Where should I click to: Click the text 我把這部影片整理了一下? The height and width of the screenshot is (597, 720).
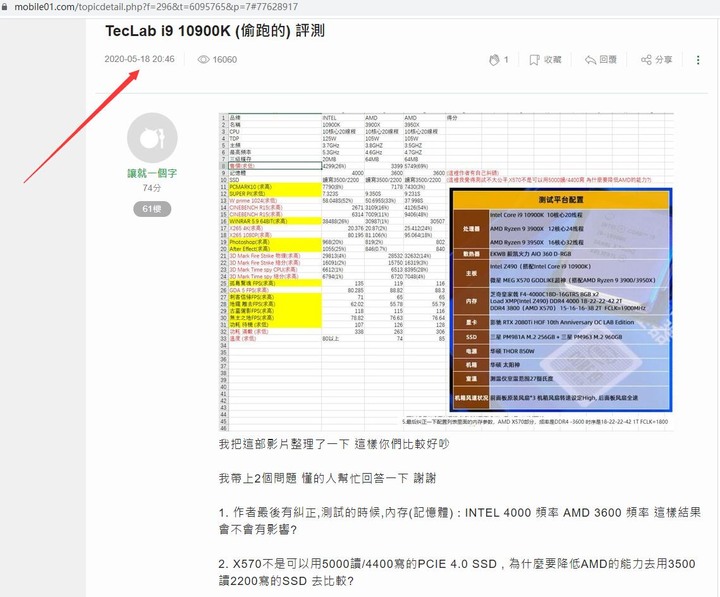[x=284, y=444]
